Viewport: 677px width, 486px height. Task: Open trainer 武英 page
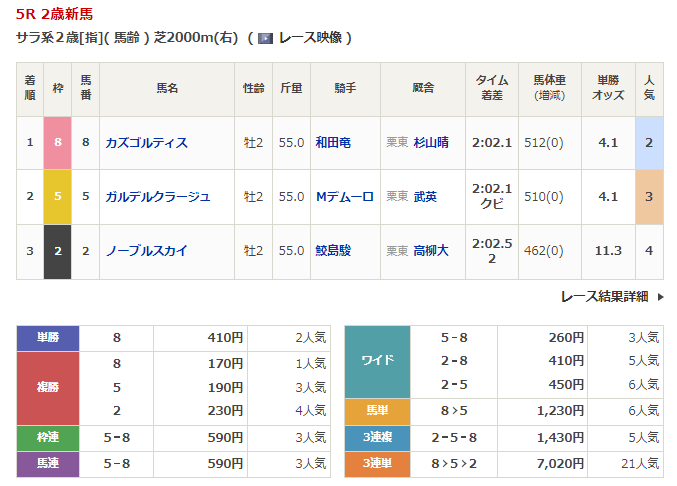pyautogui.click(x=425, y=197)
